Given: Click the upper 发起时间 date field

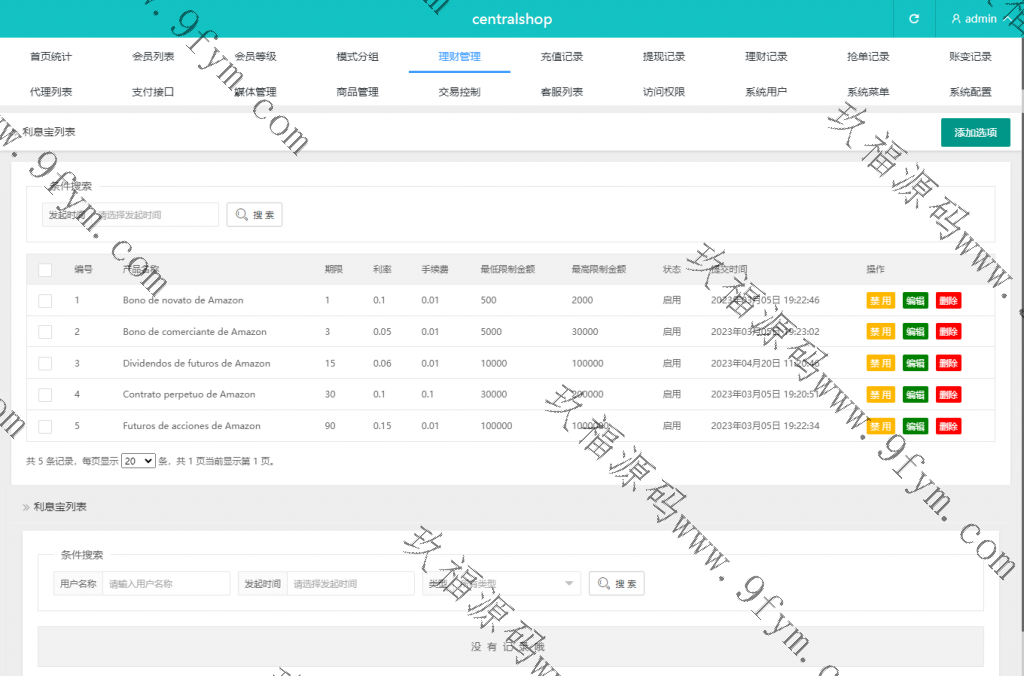Looking at the screenshot, I should click(155, 215).
